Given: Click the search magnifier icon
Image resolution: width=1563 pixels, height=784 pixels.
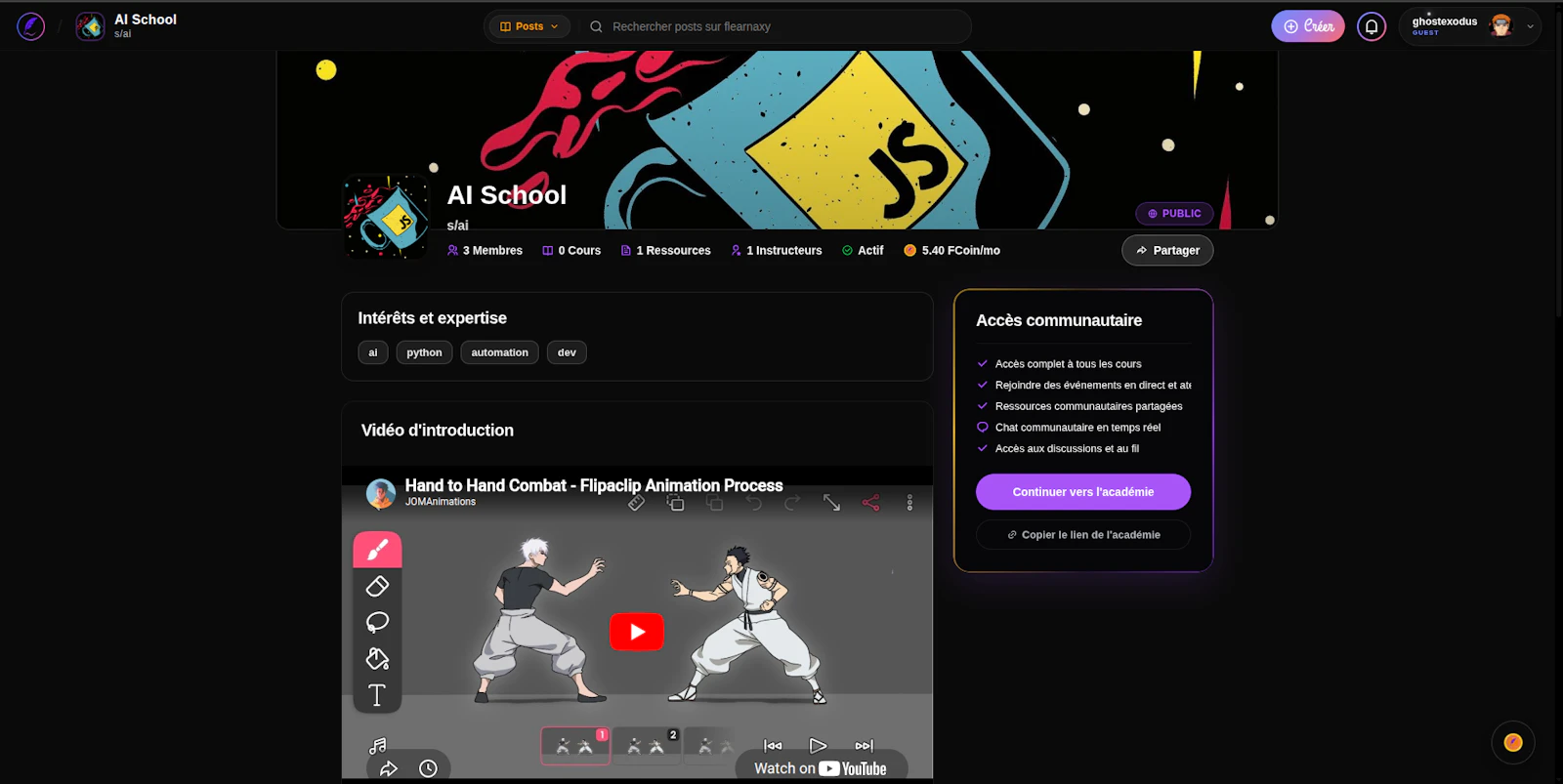Looking at the screenshot, I should tap(596, 26).
